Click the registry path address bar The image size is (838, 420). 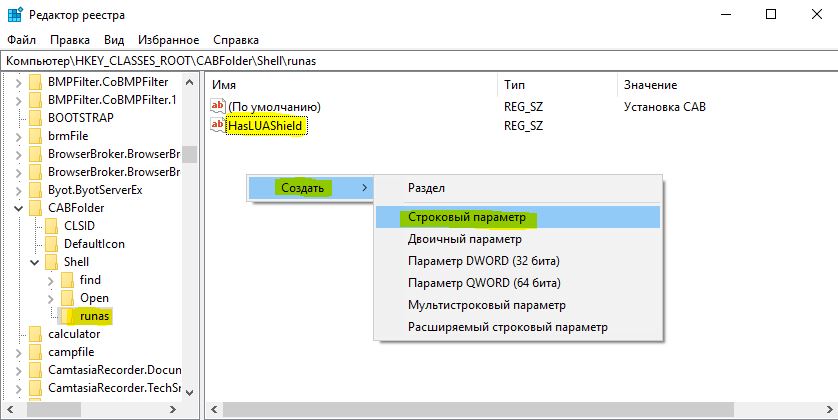(419, 61)
